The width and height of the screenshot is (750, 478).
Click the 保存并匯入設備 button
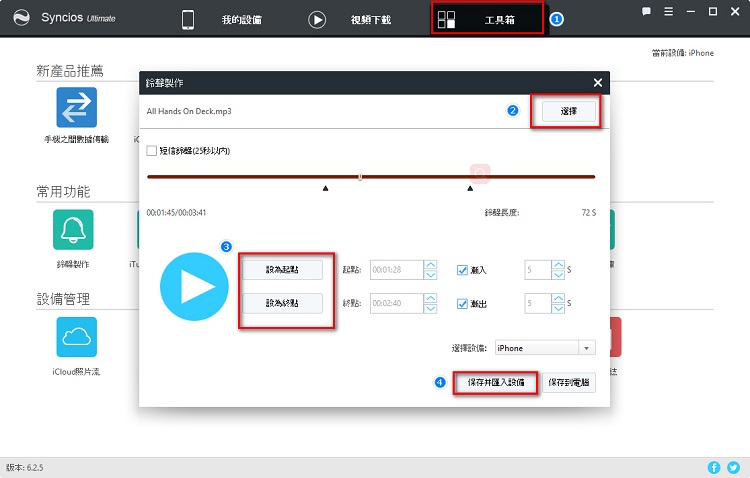[496, 382]
